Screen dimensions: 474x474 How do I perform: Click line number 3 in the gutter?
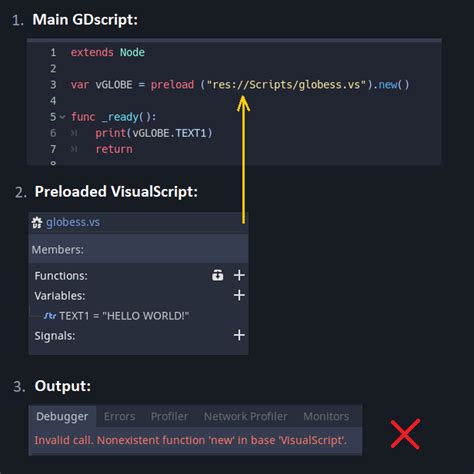53,85
